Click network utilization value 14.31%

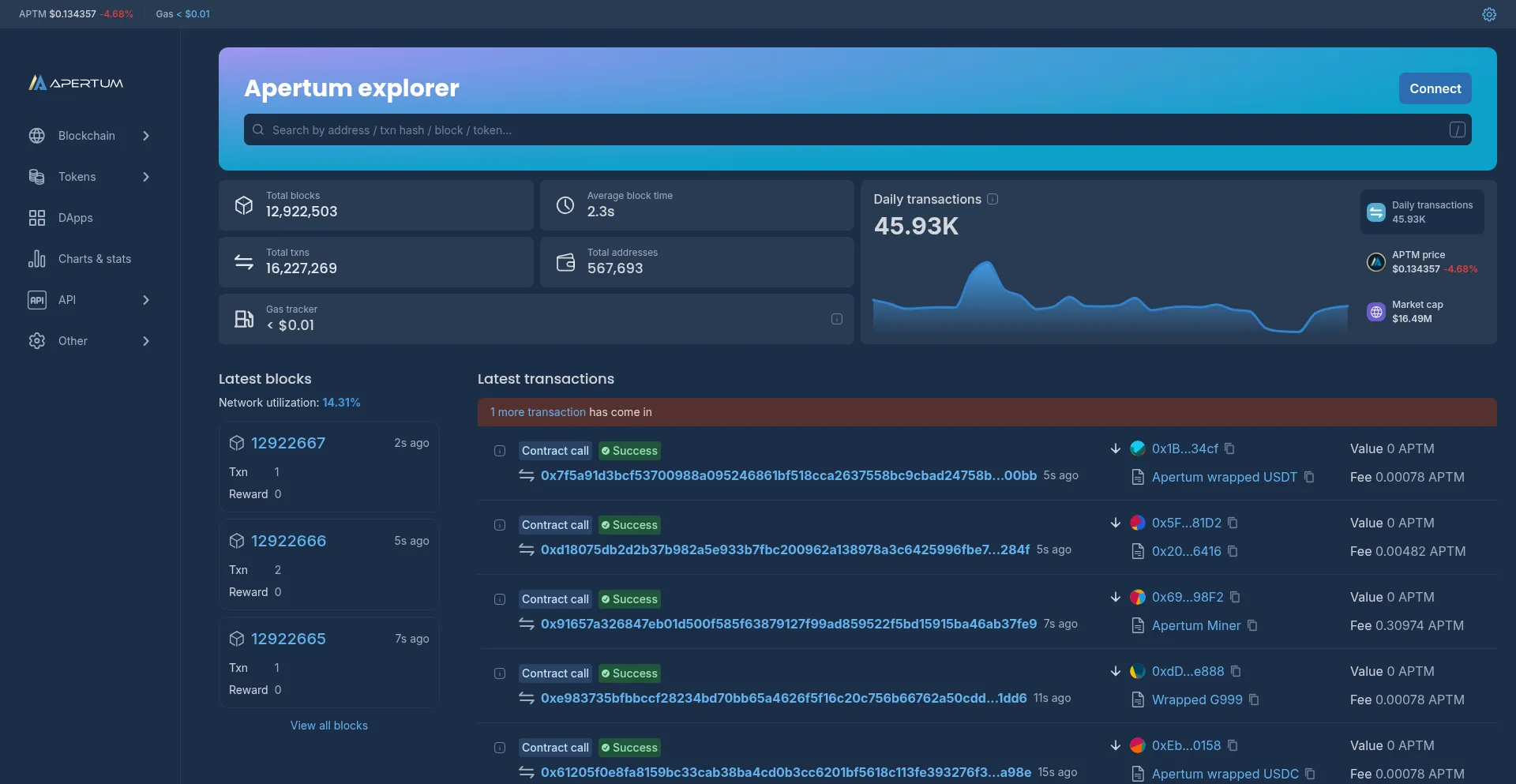(341, 403)
